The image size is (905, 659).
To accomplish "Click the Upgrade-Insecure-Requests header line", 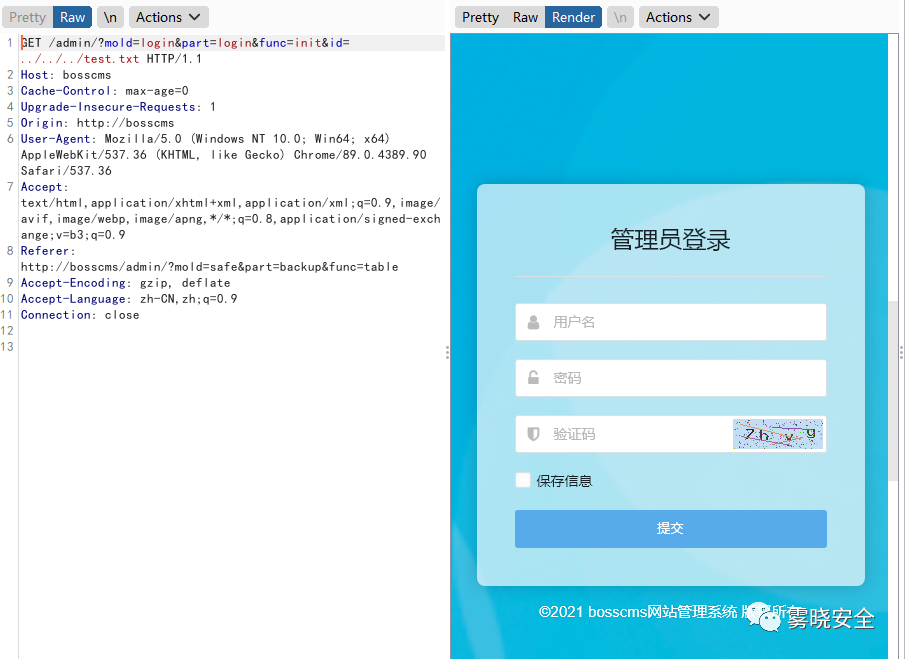I will coord(118,107).
